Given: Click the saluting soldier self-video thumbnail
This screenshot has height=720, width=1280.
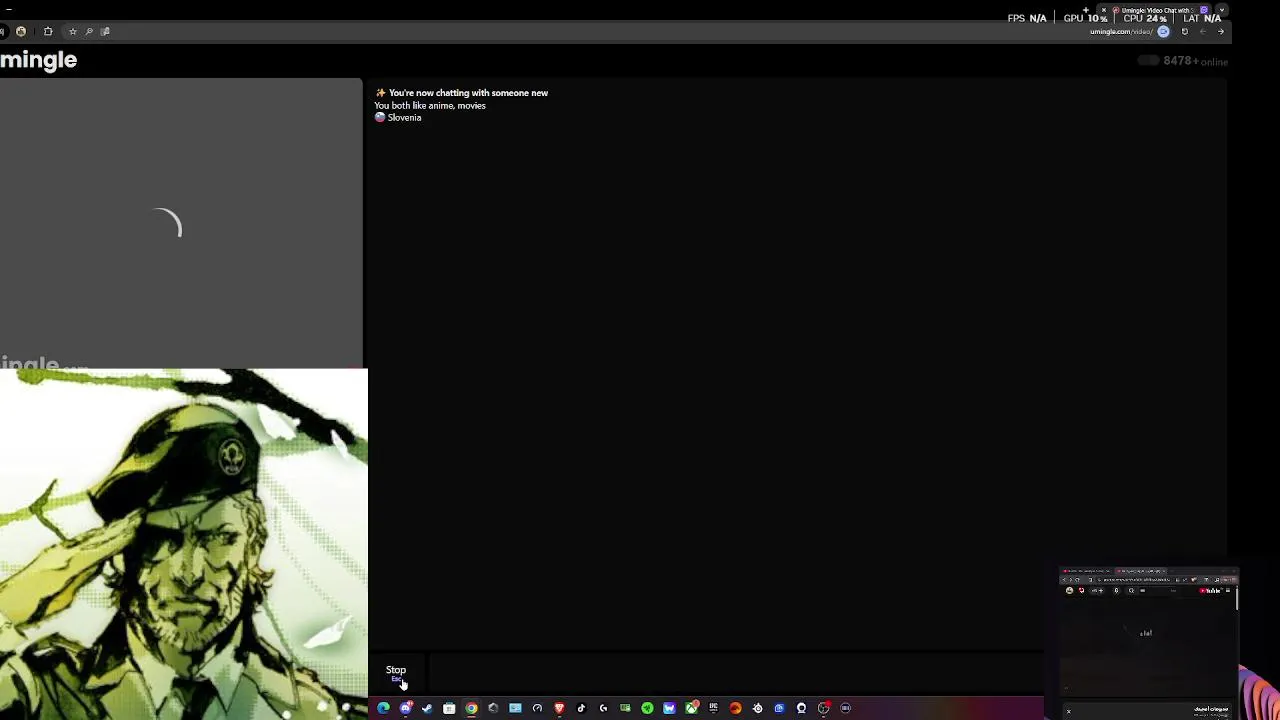Looking at the screenshot, I should click(184, 544).
